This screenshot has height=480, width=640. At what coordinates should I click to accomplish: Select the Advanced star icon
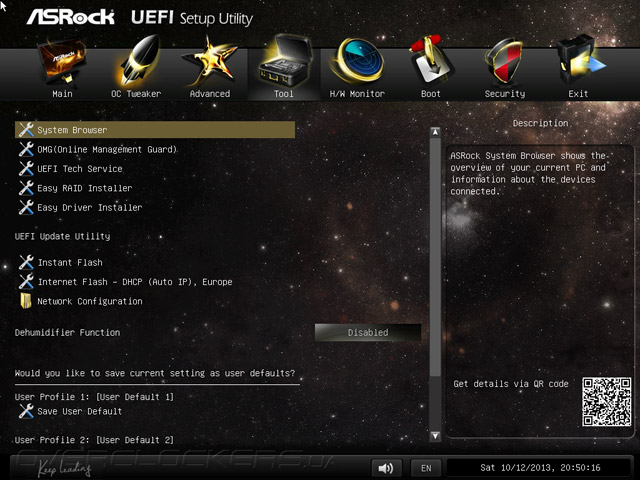click(x=210, y=62)
